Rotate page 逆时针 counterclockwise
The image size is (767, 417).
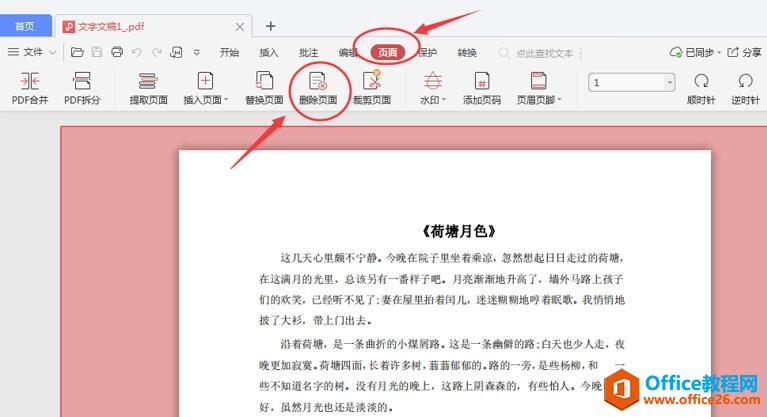(745, 88)
